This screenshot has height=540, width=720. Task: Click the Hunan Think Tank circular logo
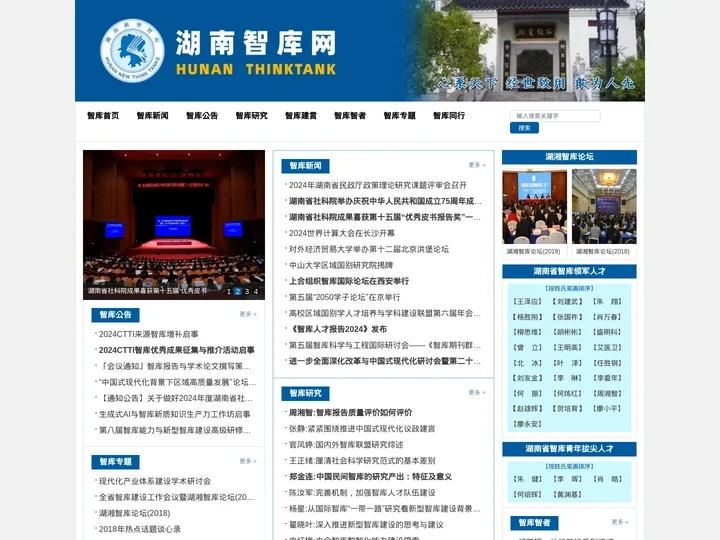(132, 51)
